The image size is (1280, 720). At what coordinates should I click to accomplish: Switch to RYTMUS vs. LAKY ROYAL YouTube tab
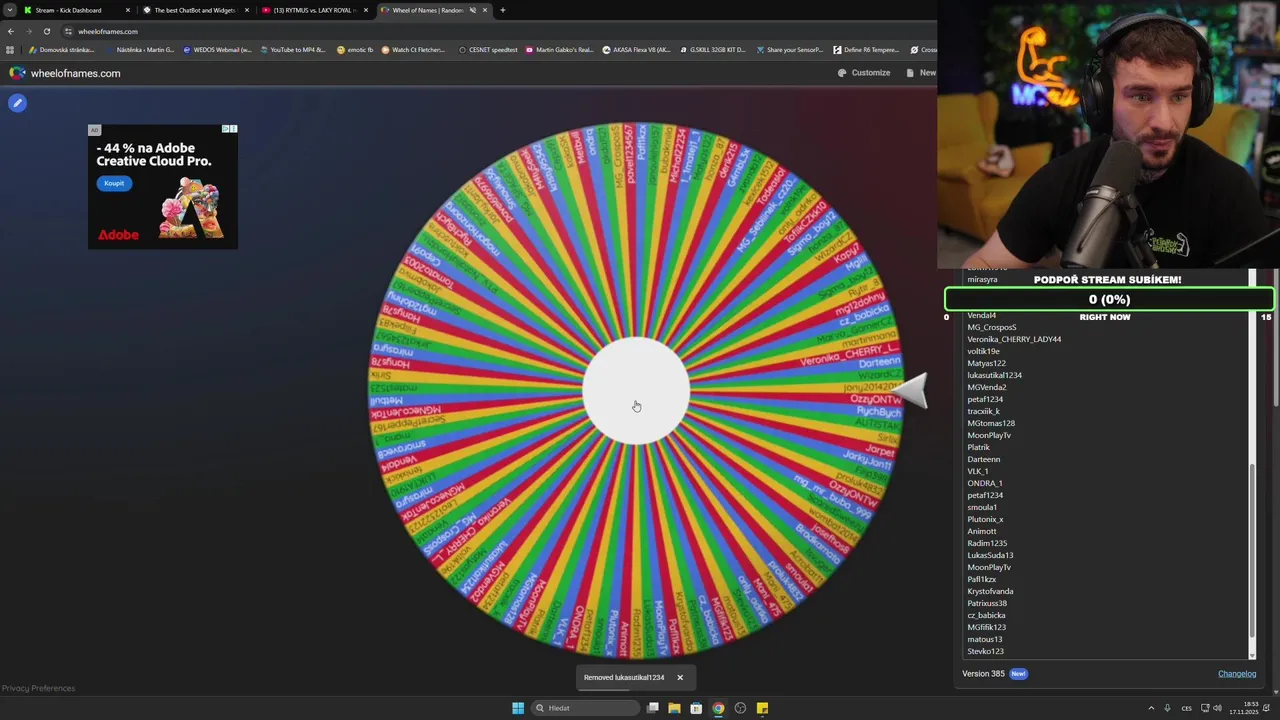313,10
